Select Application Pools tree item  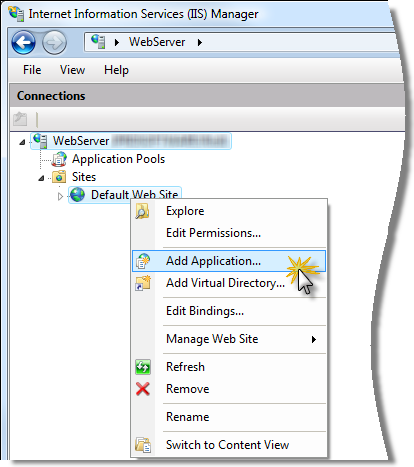point(118,159)
